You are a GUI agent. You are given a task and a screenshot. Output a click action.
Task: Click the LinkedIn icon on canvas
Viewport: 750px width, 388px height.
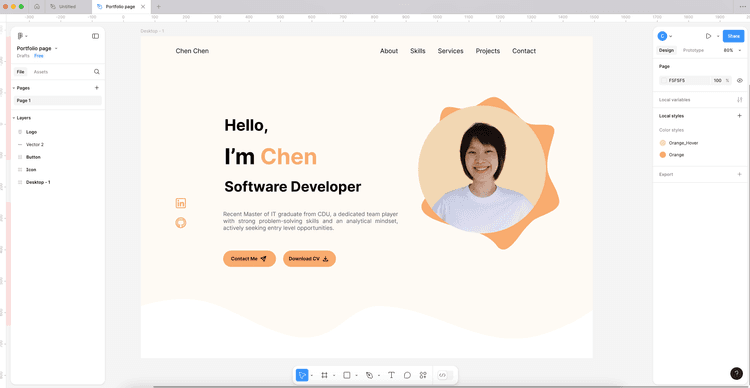tap(181, 203)
